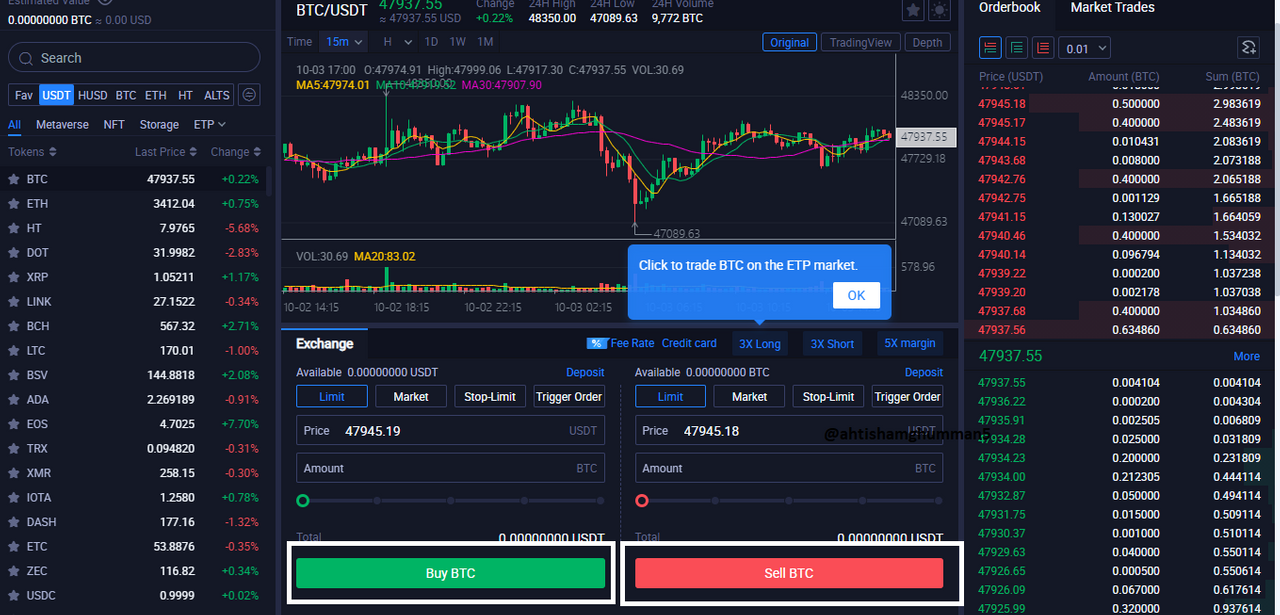
Task: Toggle the star next to USDC
Action: (x=14, y=596)
